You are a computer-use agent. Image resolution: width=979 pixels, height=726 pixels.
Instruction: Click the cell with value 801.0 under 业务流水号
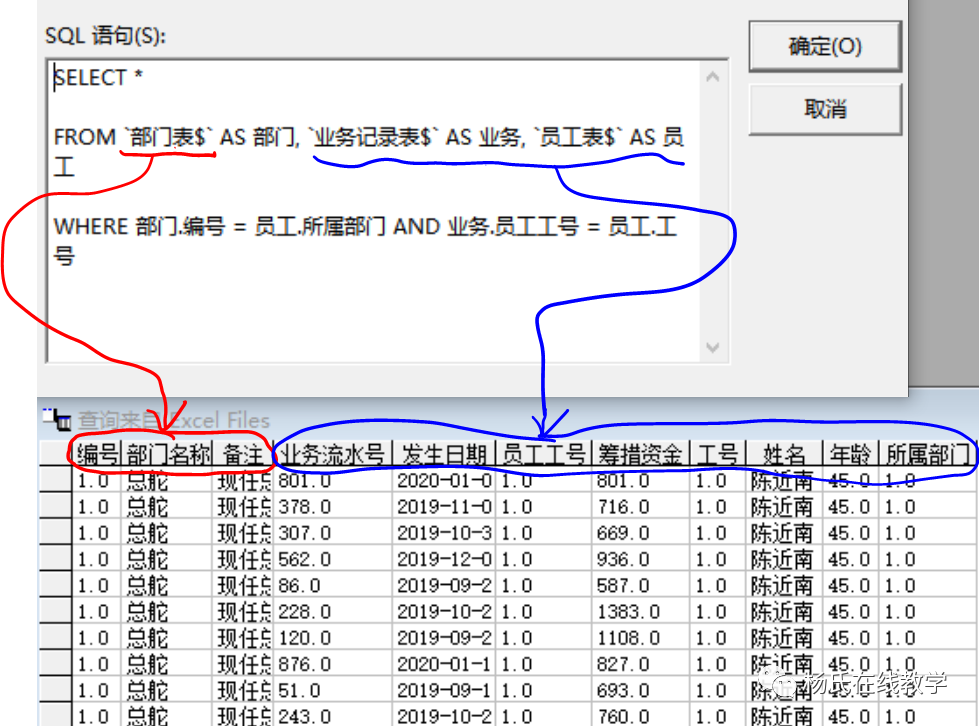332,481
